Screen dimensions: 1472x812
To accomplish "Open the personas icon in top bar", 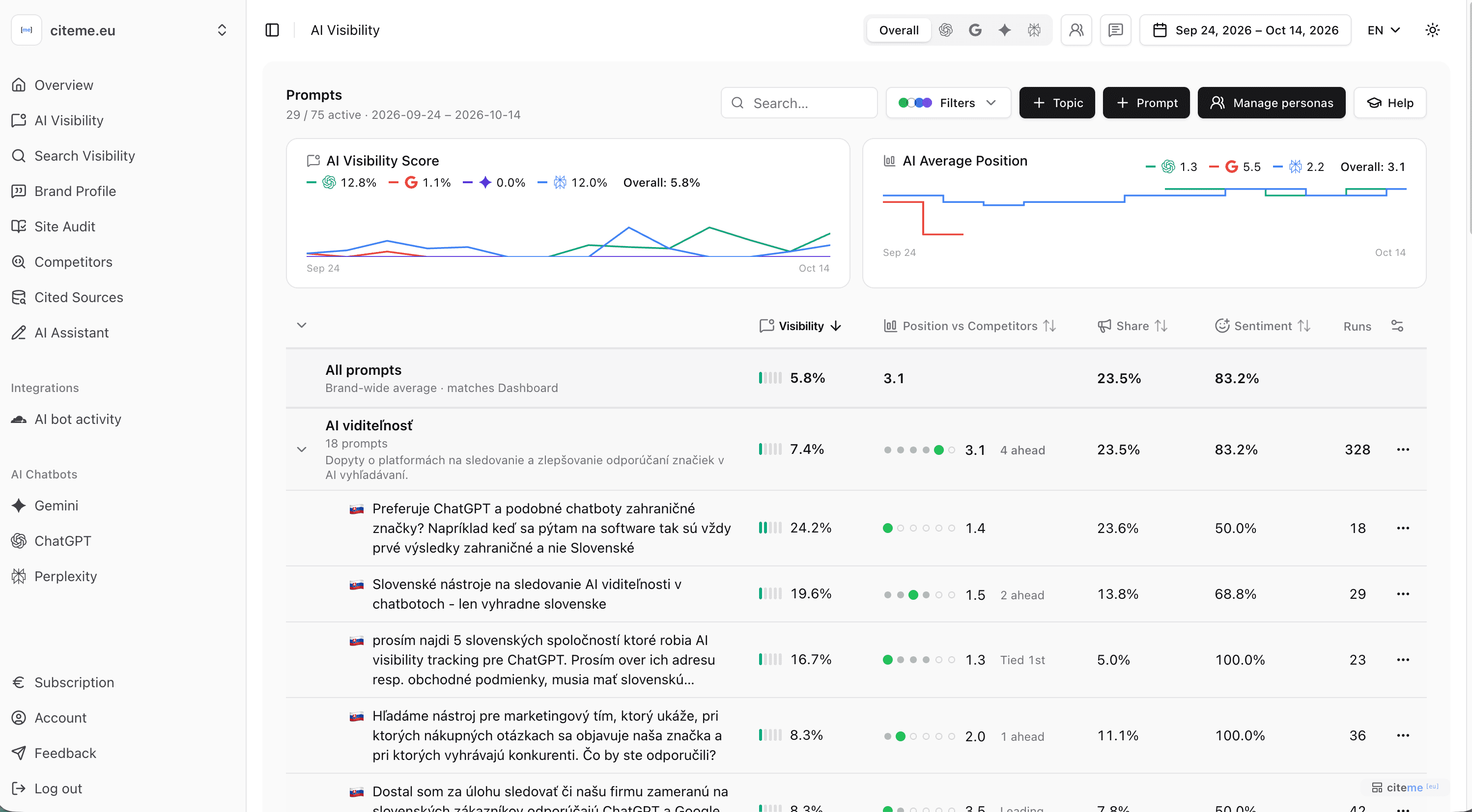I will pyautogui.click(x=1076, y=30).
